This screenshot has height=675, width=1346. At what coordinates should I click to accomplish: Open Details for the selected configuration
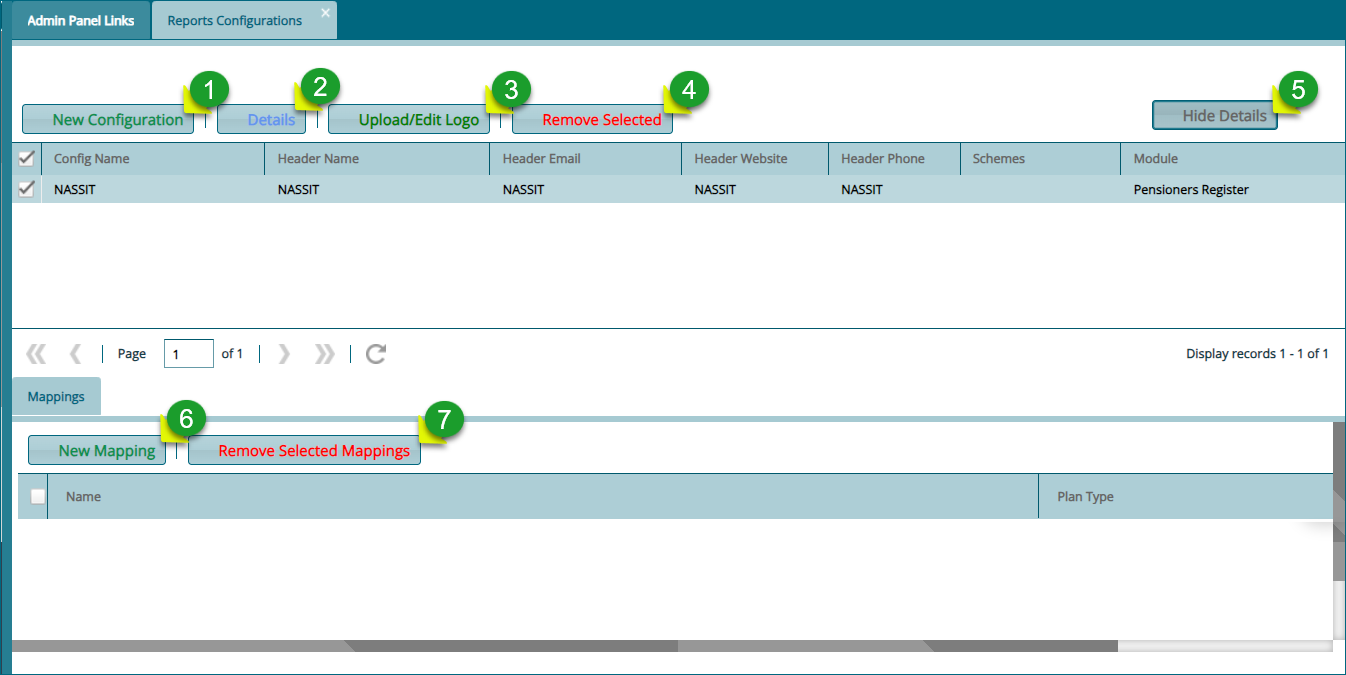261,119
